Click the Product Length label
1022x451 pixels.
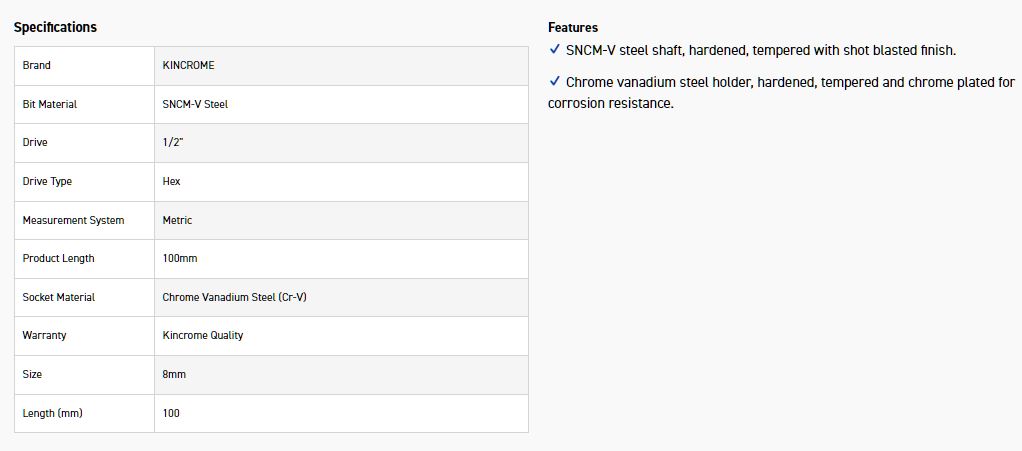tap(58, 258)
